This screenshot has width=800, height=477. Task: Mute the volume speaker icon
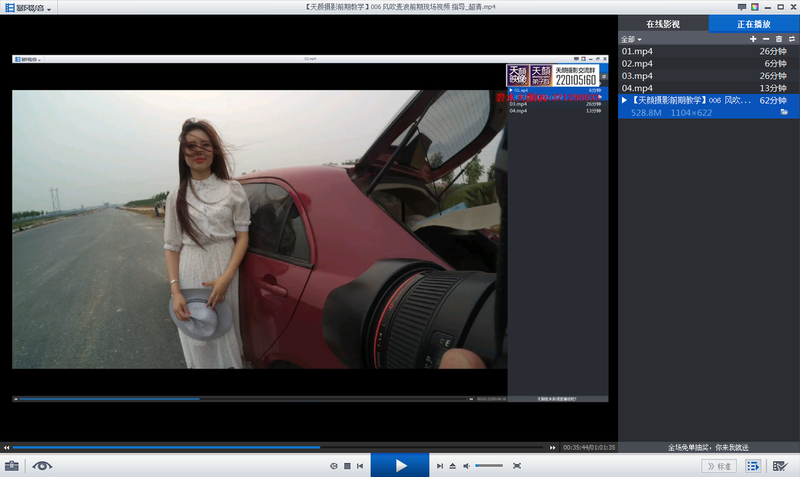[x=466, y=466]
